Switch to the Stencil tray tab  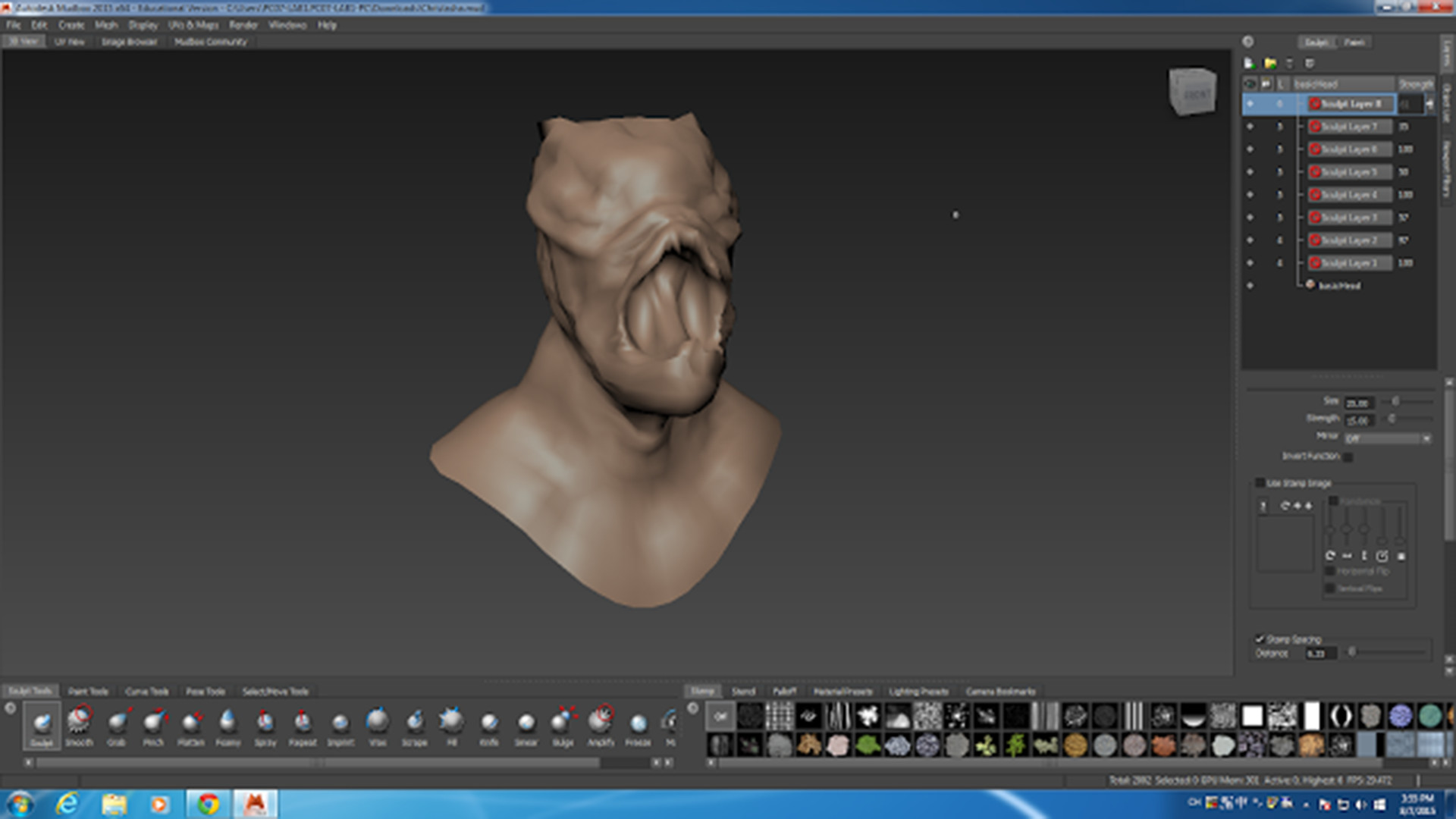[x=745, y=691]
